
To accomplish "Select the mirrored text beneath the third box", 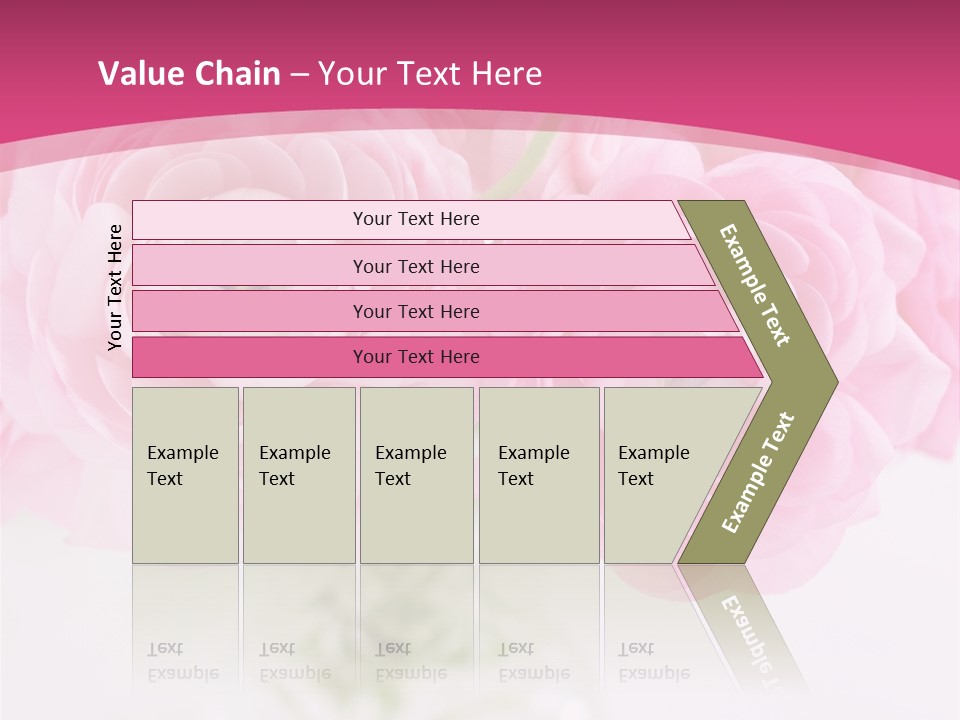I will [x=411, y=660].
